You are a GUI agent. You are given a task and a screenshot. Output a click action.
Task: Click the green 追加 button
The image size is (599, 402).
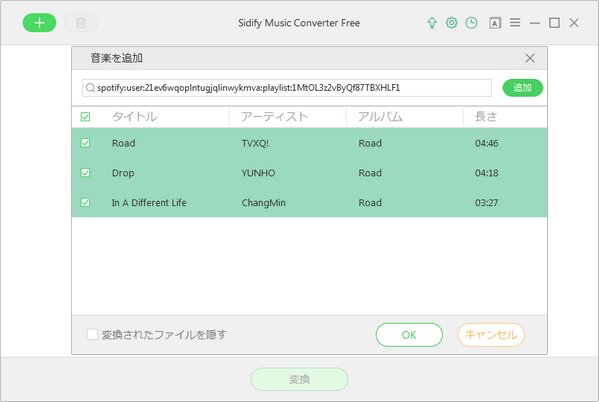tap(523, 88)
